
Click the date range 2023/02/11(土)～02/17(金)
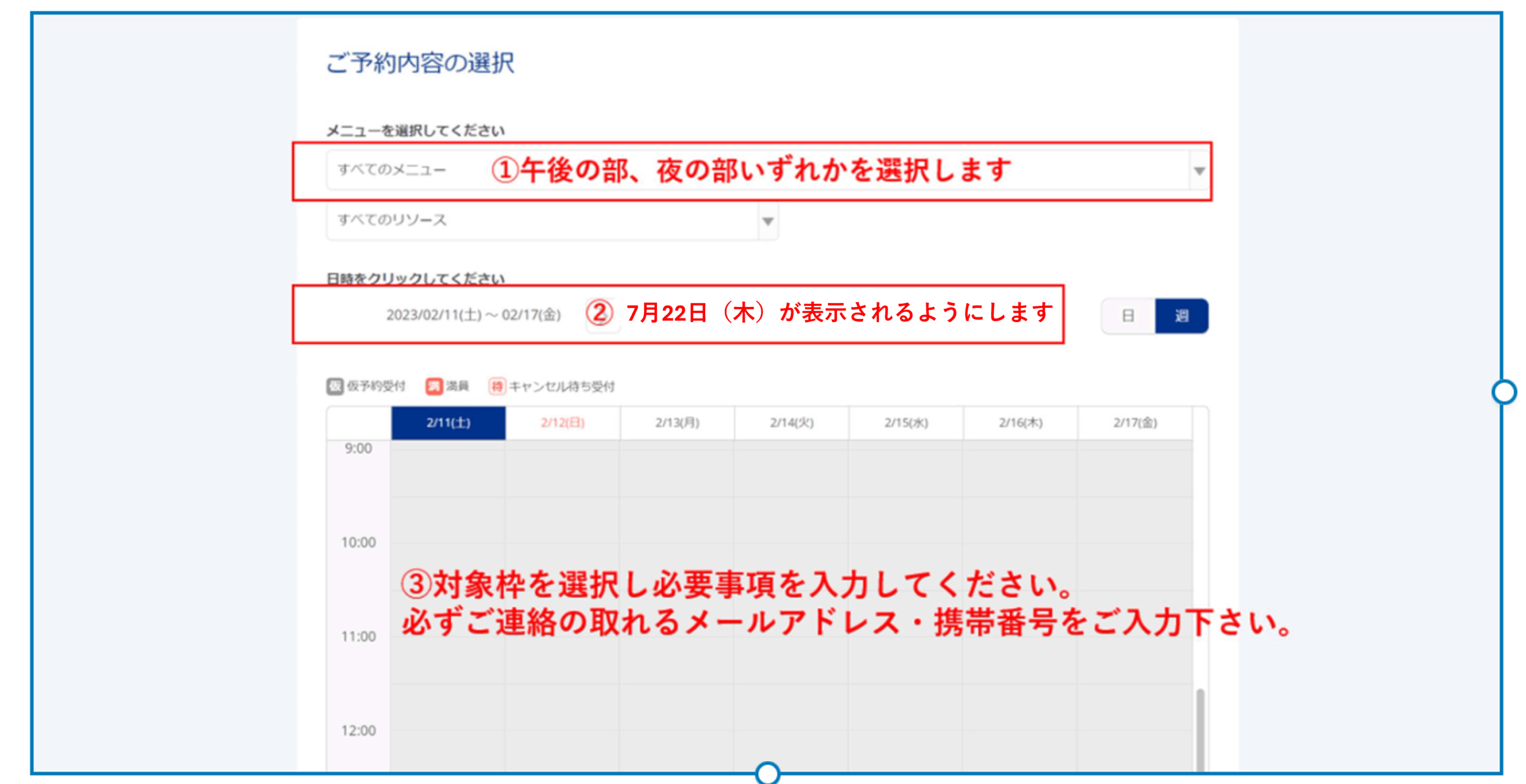pyautogui.click(x=473, y=314)
